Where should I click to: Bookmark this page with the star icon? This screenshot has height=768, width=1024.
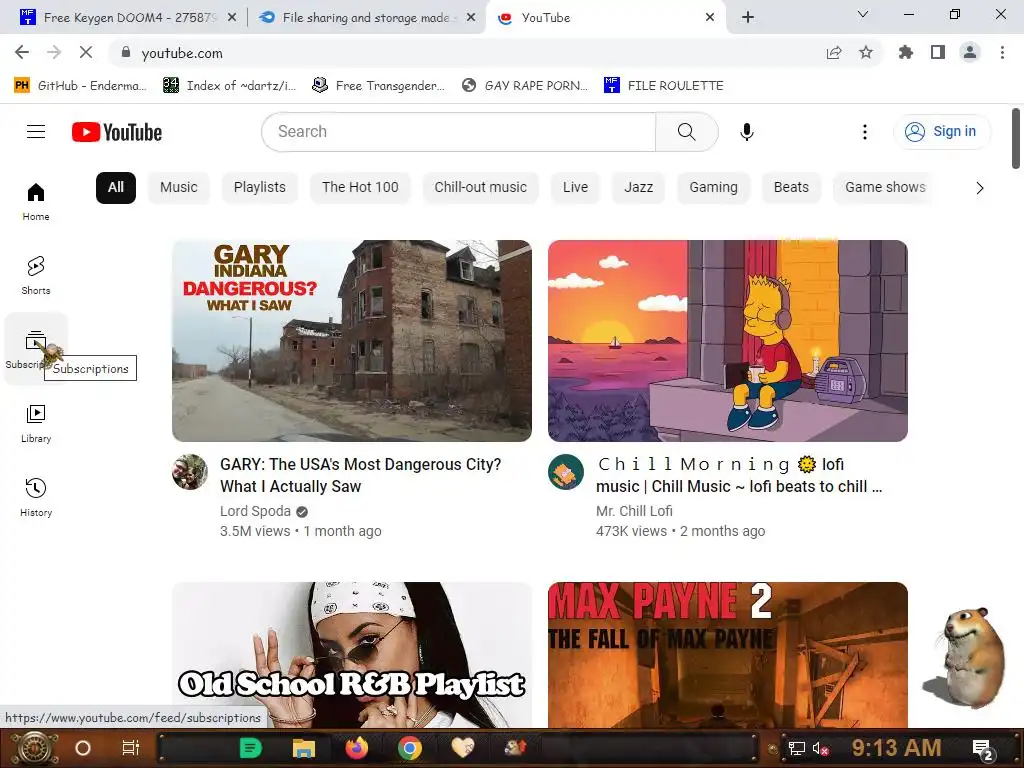coord(866,53)
